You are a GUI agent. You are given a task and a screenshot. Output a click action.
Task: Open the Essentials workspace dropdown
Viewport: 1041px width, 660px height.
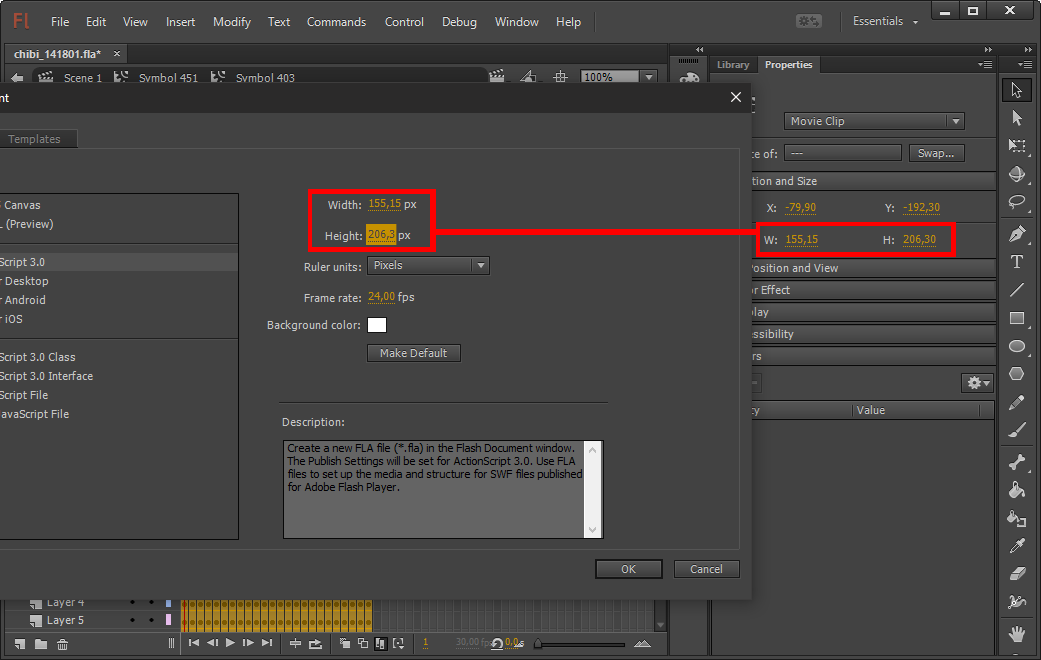(x=885, y=21)
